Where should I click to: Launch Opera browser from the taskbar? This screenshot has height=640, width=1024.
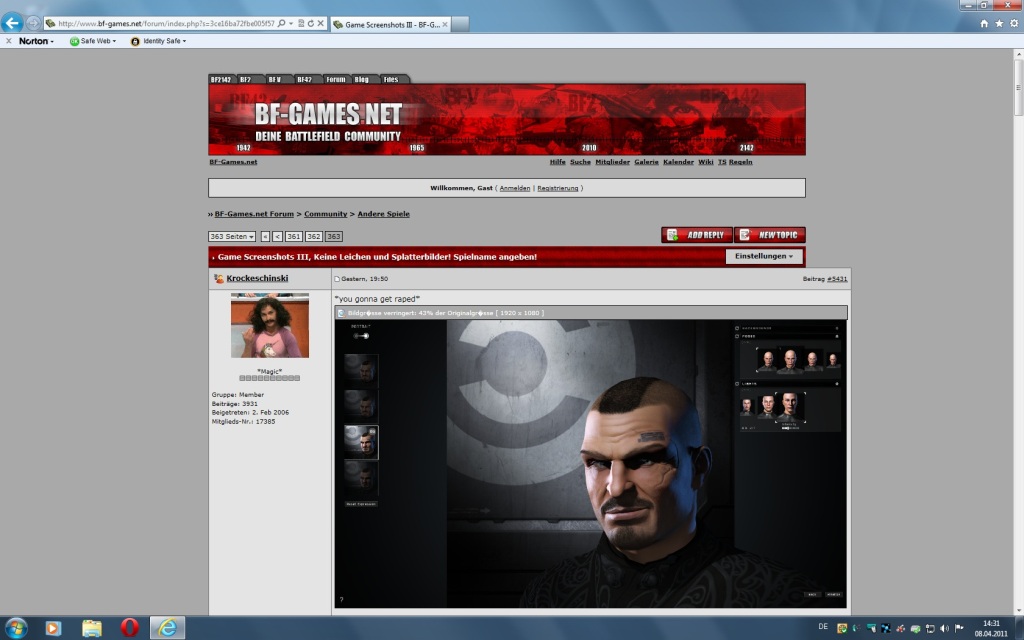coord(129,628)
